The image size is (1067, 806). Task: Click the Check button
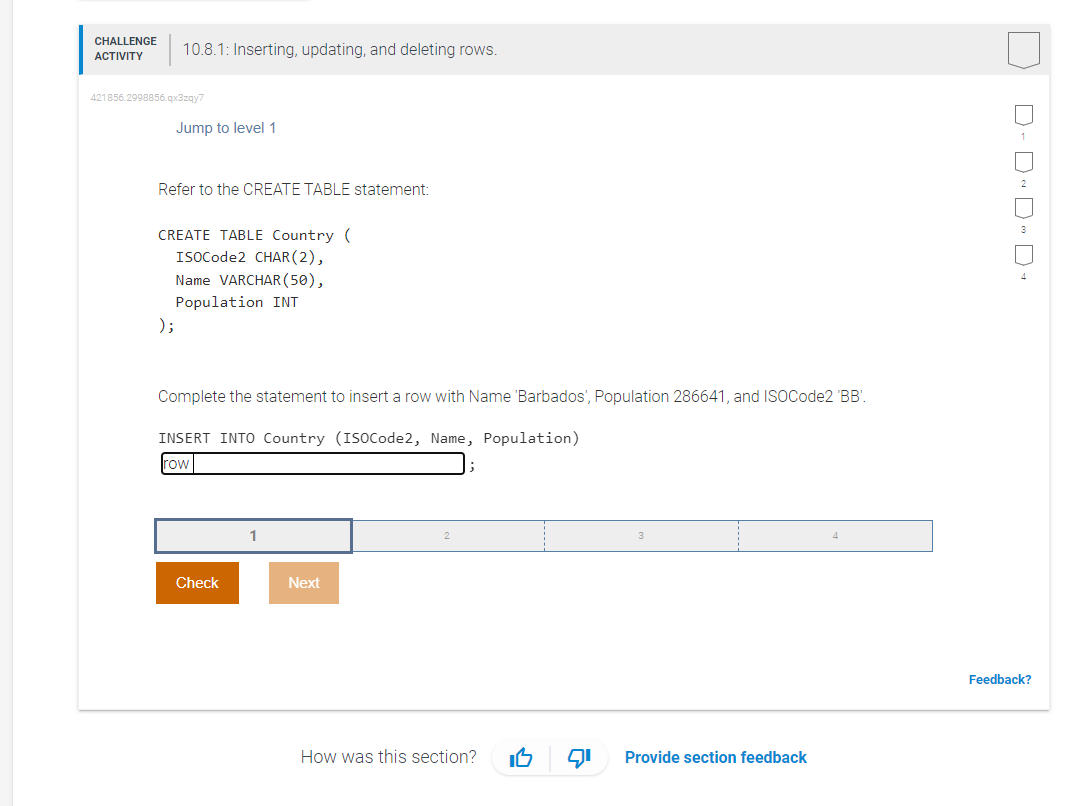[197, 582]
